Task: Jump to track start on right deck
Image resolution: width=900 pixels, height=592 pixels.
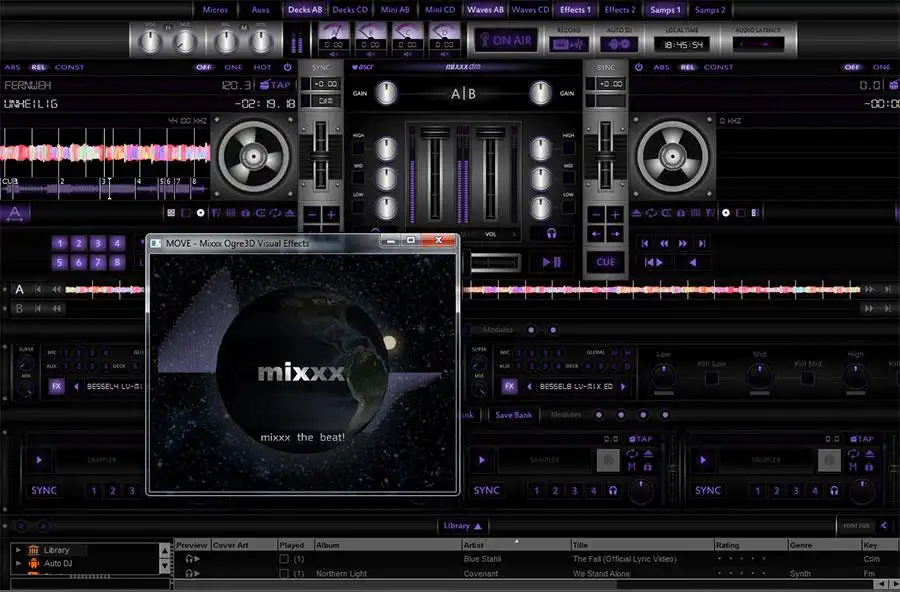Action: point(645,243)
